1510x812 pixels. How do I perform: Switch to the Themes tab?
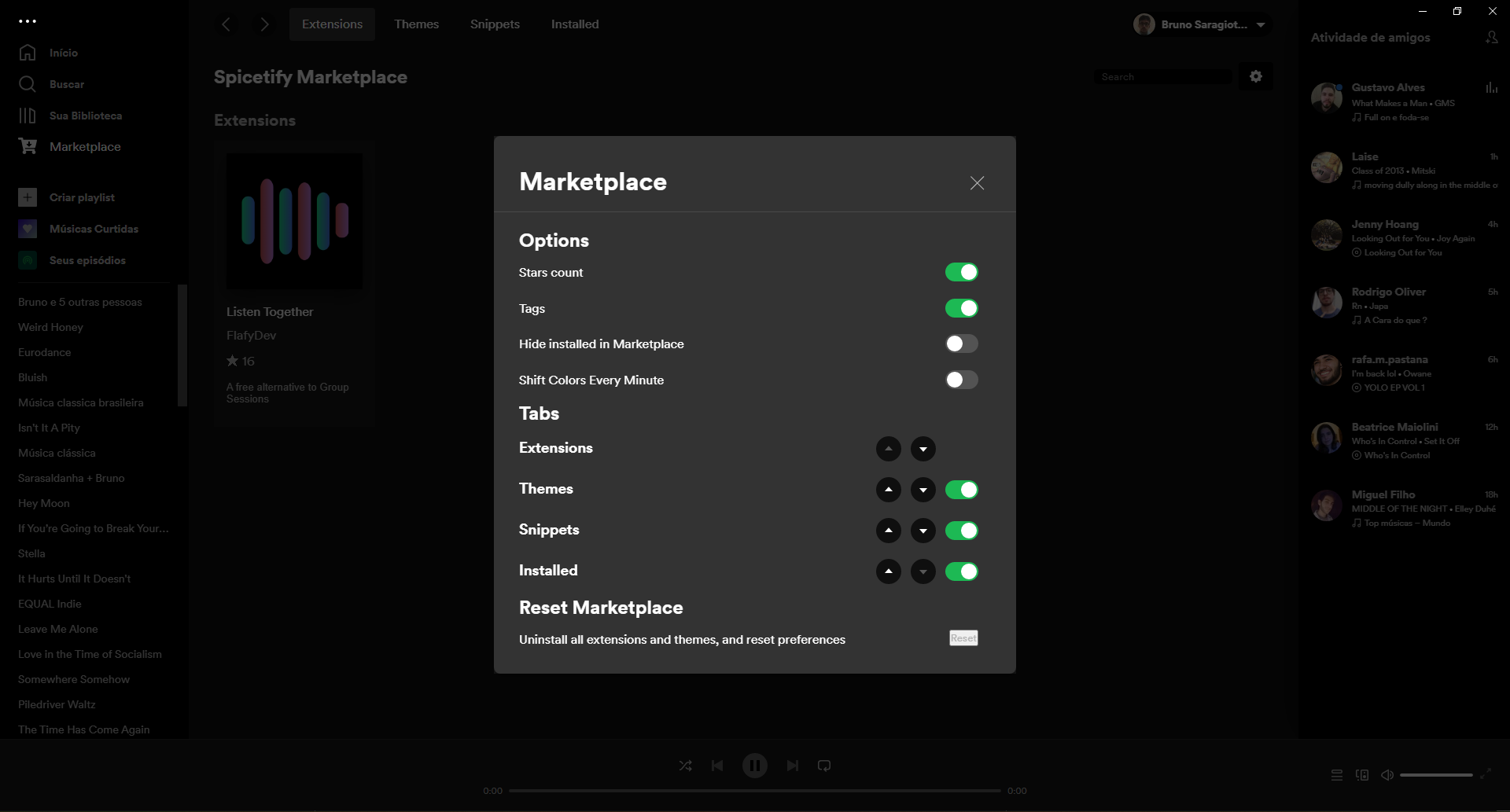[x=416, y=24]
